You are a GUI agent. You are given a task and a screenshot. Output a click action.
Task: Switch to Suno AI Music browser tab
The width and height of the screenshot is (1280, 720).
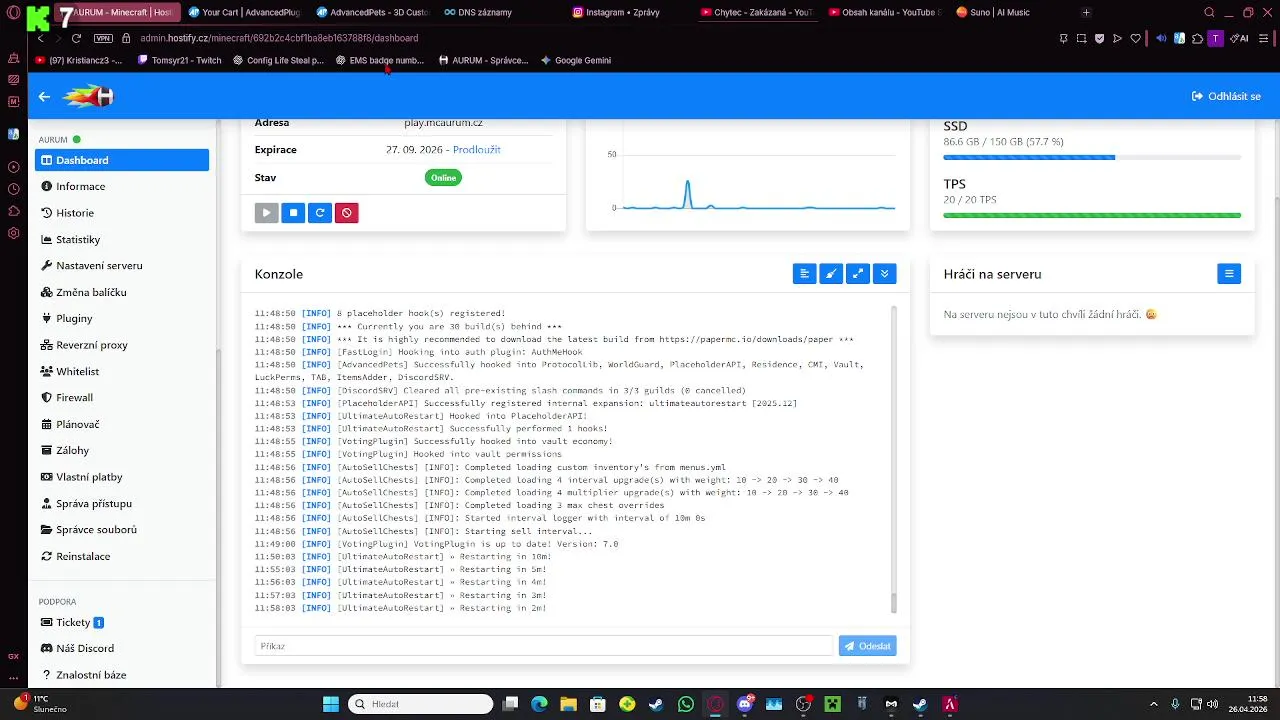click(1010, 12)
